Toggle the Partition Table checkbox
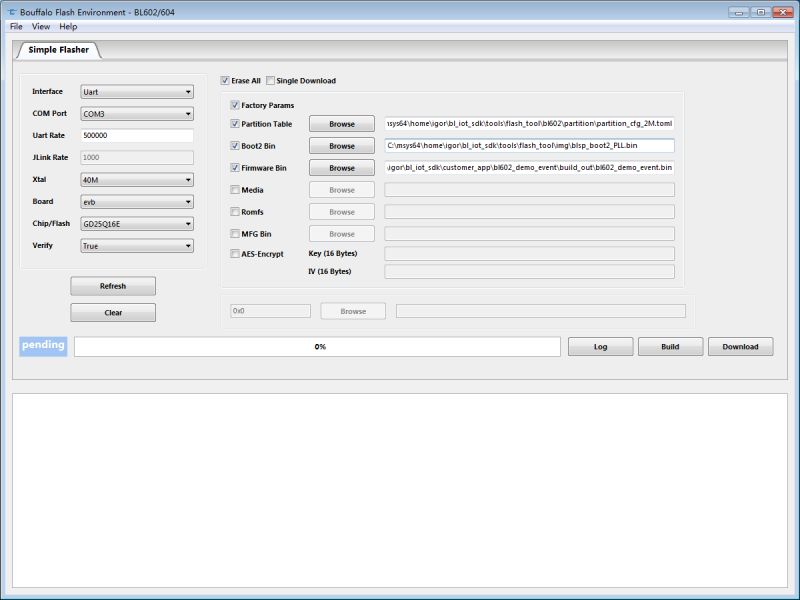800x600 pixels. pos(235,124)
